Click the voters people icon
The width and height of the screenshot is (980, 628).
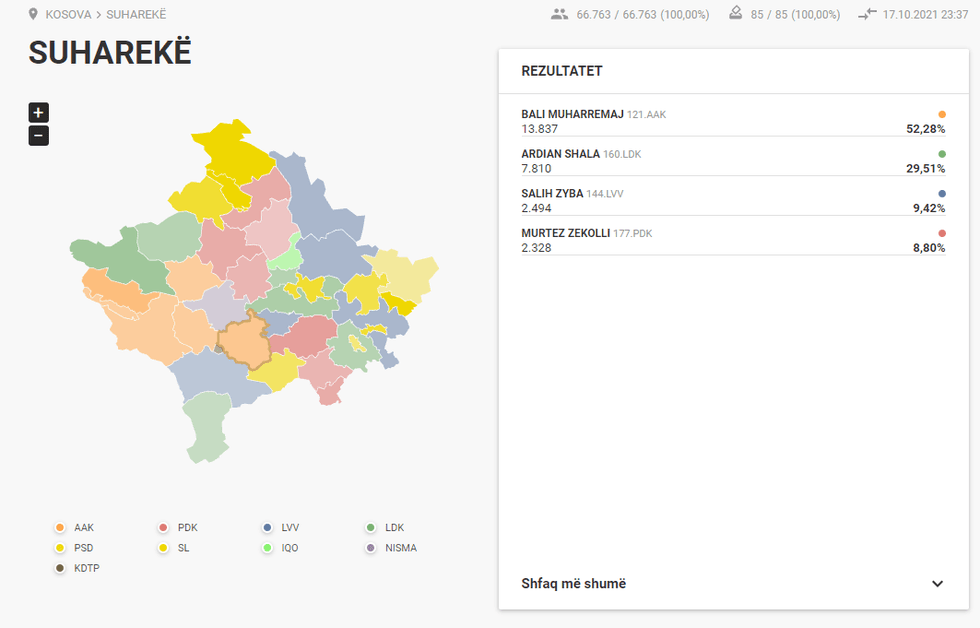coord(559,15)
